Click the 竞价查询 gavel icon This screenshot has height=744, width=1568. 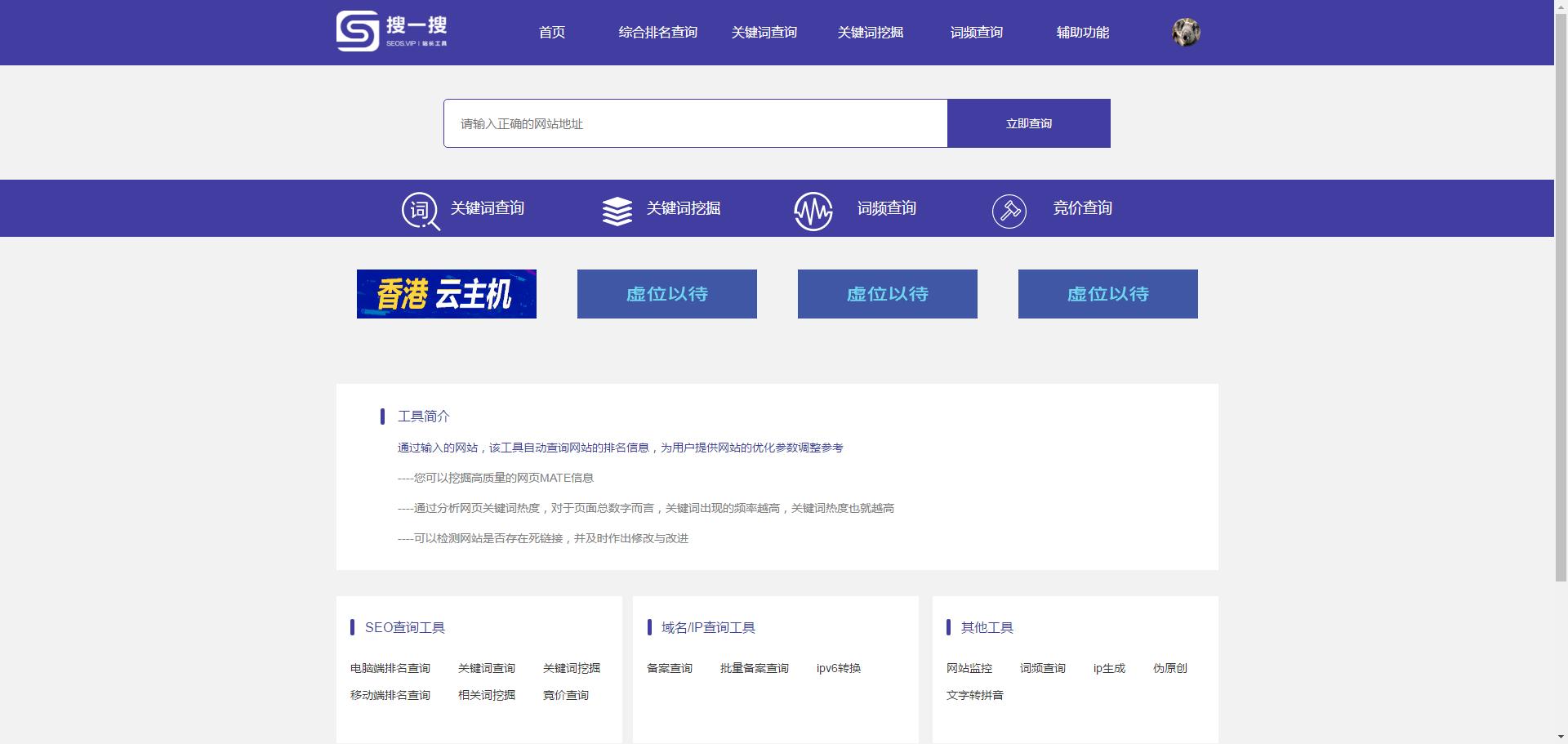click(x=1009, y=209)
